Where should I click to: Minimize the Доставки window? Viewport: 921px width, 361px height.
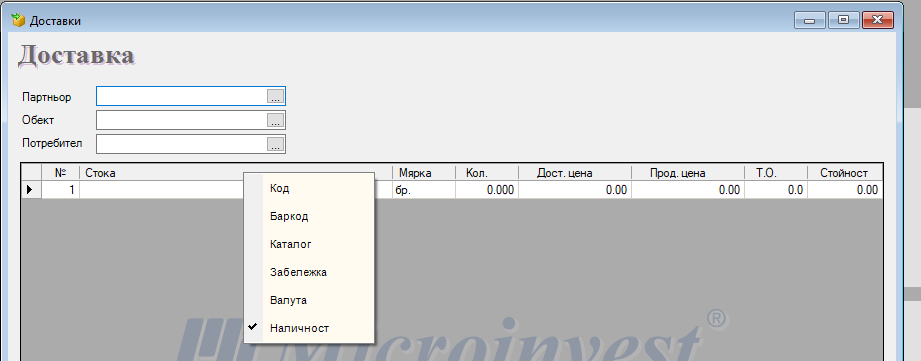[810, 21]
